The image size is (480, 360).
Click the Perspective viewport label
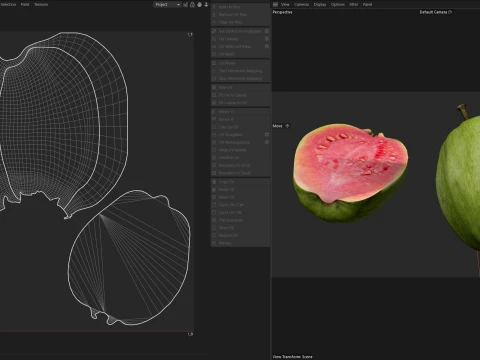point(282,12)
